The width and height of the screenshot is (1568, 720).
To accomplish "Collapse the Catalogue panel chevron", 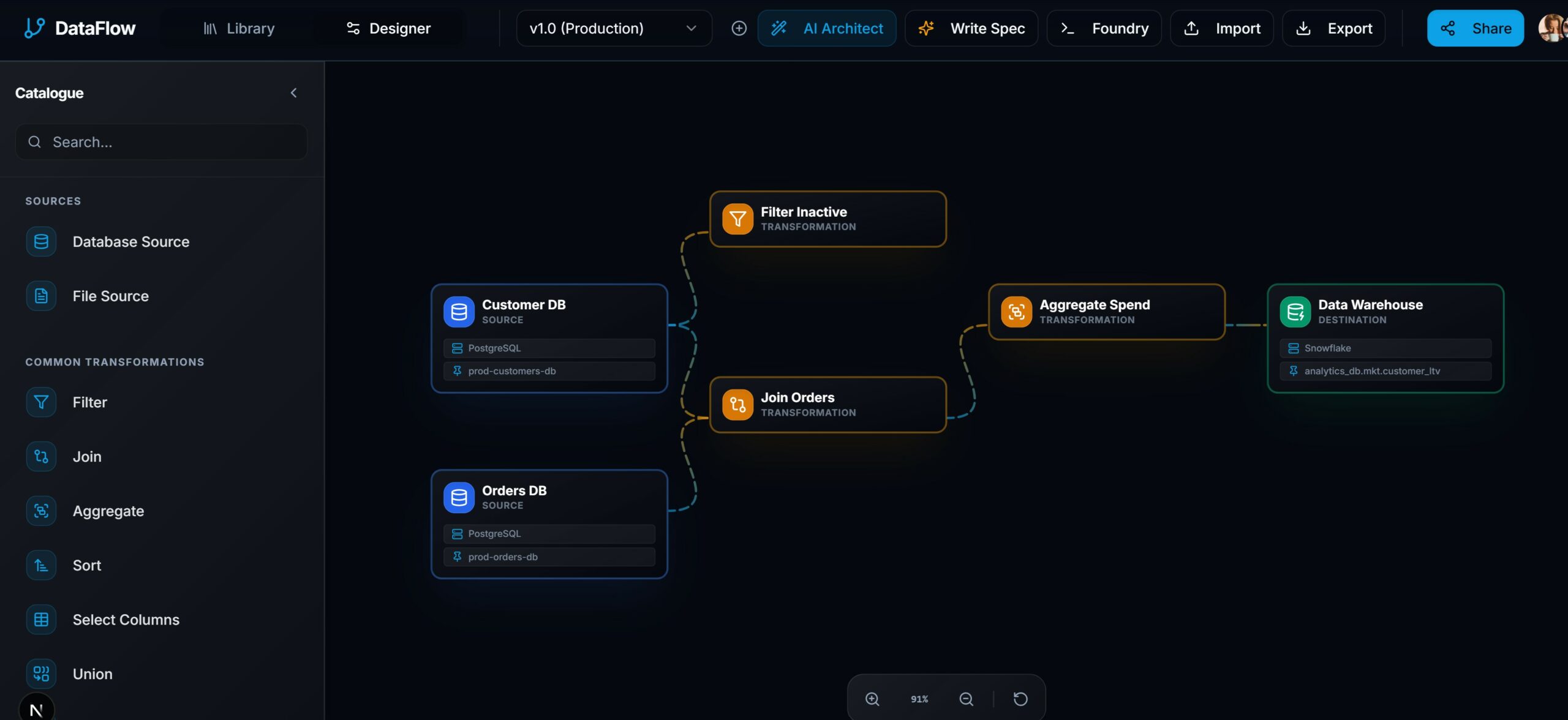I will pyautogui.click(x=293, y=92).
